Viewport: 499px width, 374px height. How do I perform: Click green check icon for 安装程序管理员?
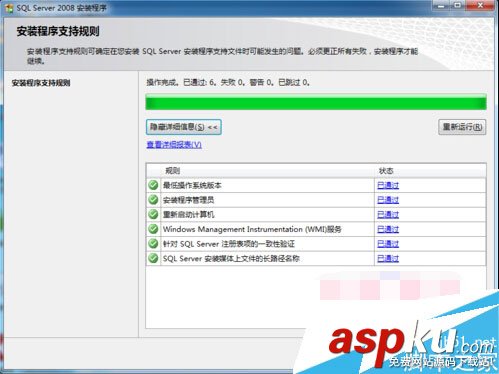tap(153, 200)
